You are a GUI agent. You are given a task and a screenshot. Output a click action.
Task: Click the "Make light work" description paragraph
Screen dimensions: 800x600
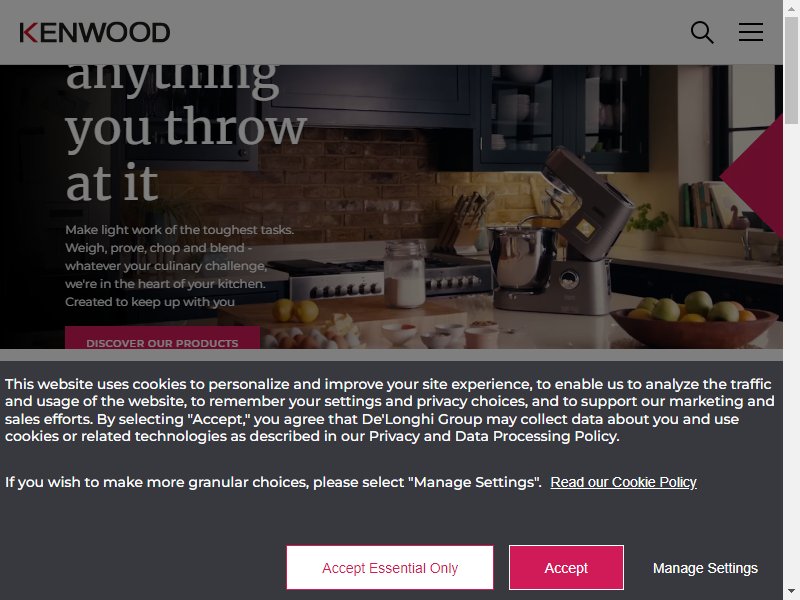pyautogui.click(x=180, y=265)
